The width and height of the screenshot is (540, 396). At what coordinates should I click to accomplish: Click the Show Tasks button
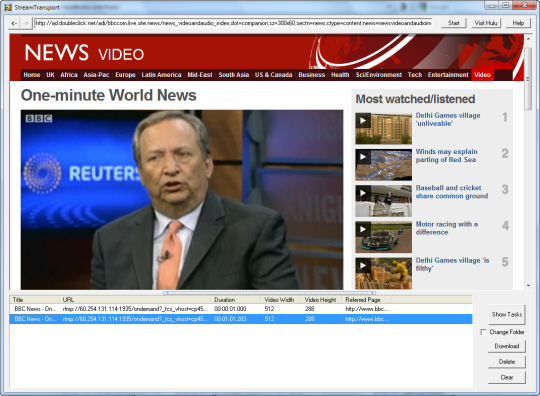pos(507,314)
